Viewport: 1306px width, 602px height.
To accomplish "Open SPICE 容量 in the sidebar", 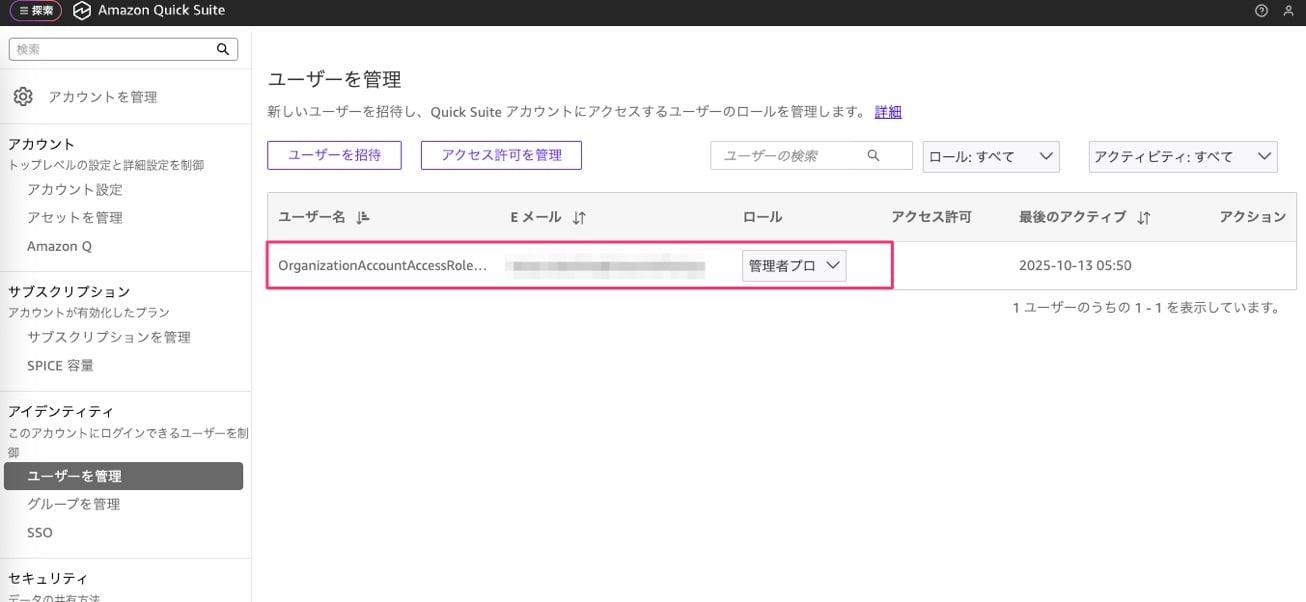I will point(60,366).
